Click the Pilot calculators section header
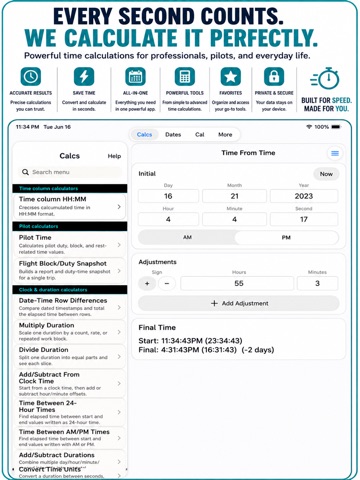This screenshot has width=360, height=480. (x=70, y=226)
